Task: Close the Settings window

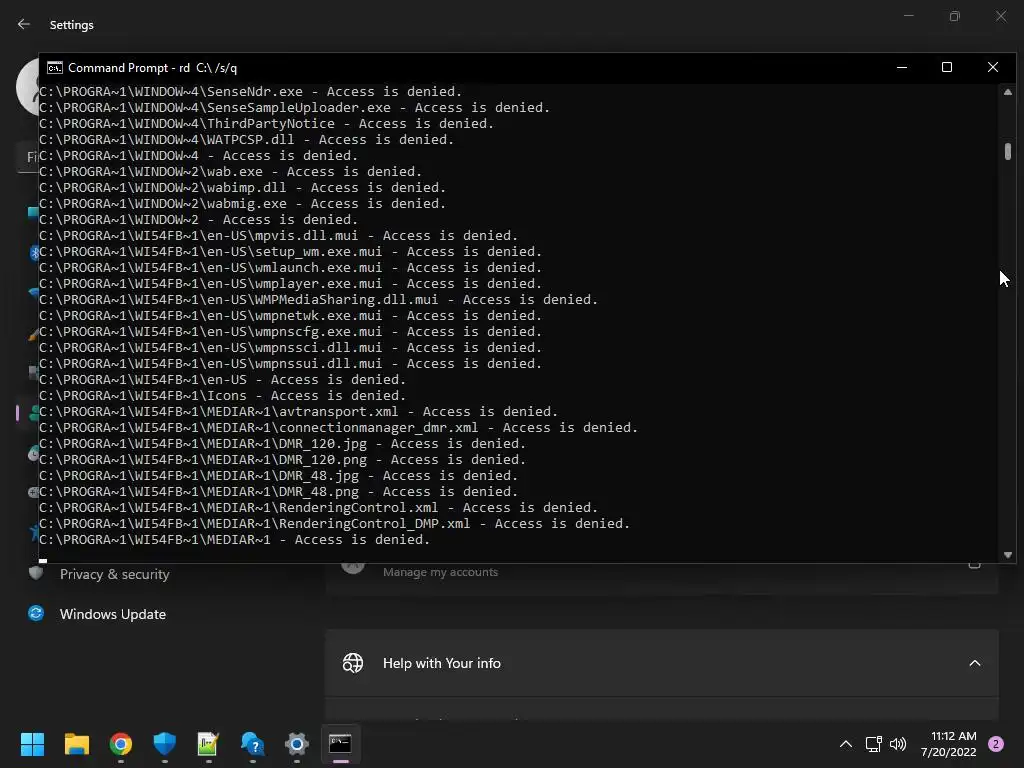Action: (x=1001, y=16)
